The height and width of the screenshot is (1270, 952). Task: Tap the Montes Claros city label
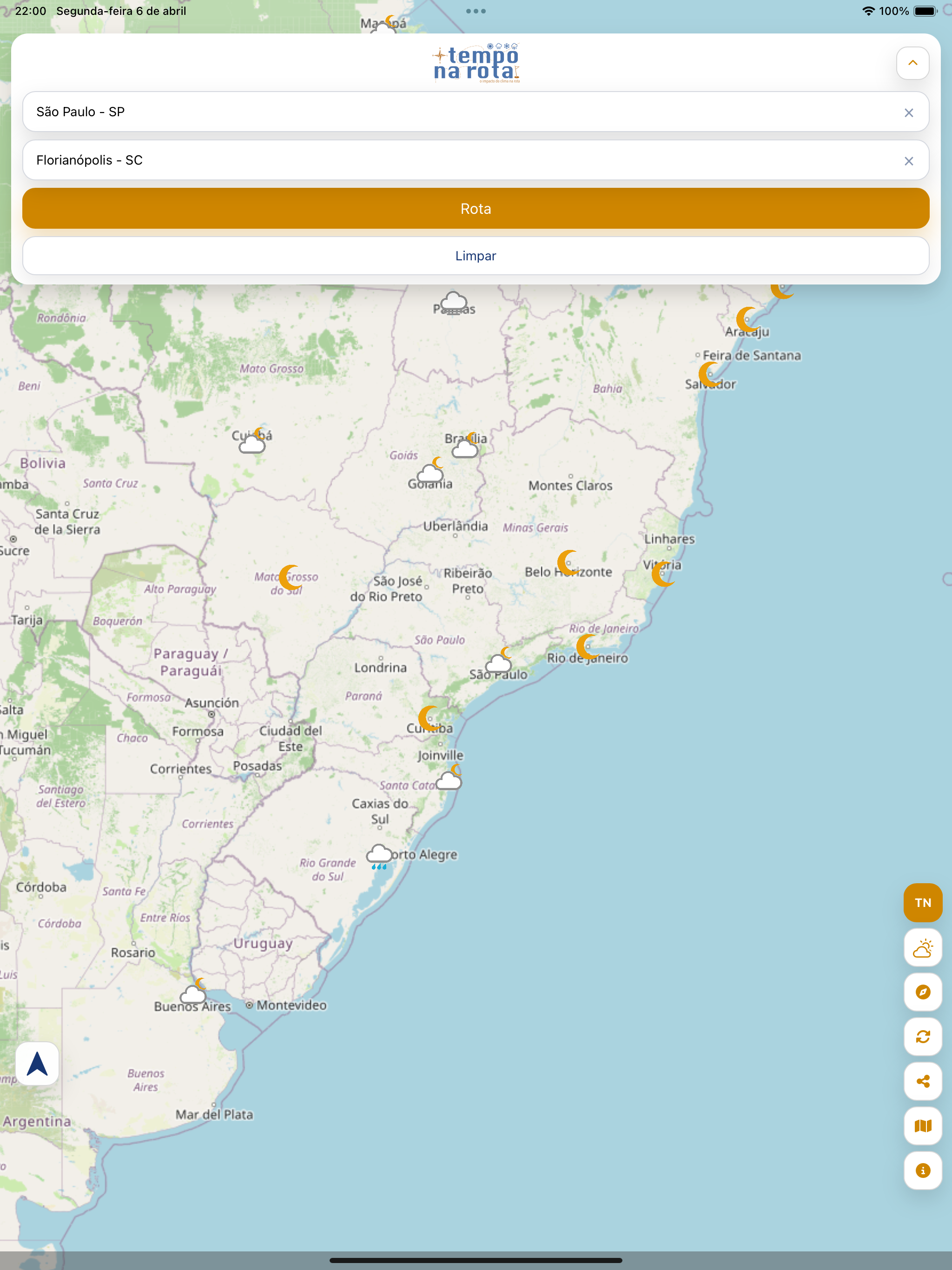click(570, 485)
